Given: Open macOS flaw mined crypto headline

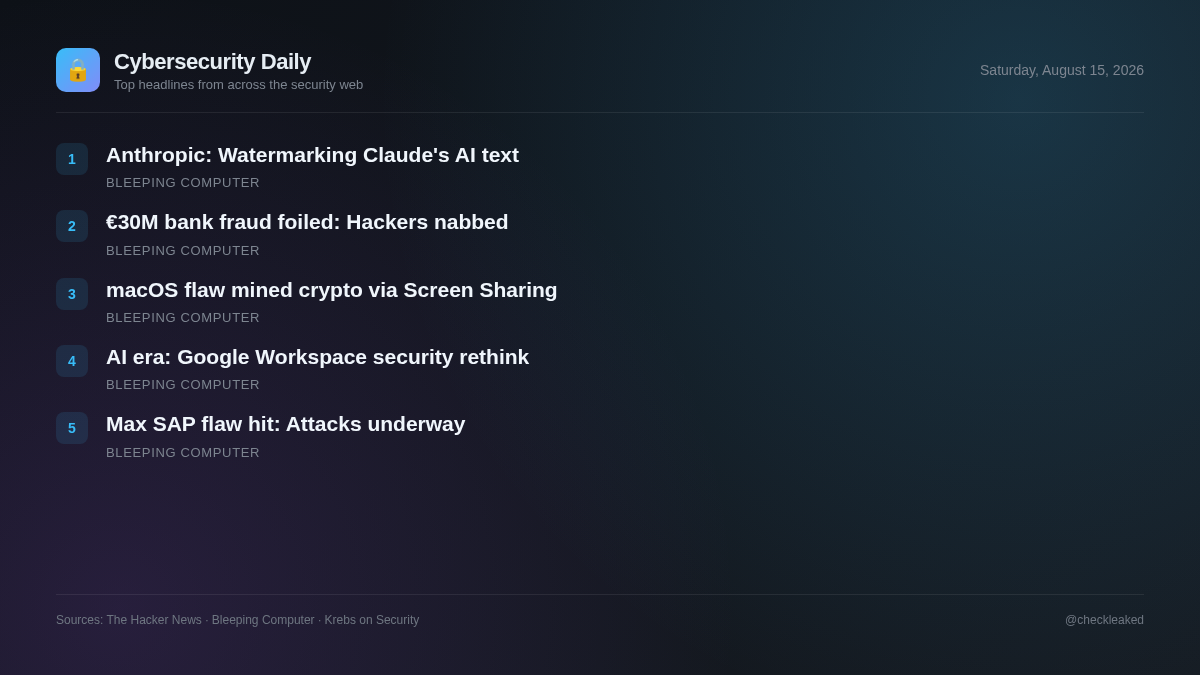Looking at the screenshot, I should click(332, 290).
